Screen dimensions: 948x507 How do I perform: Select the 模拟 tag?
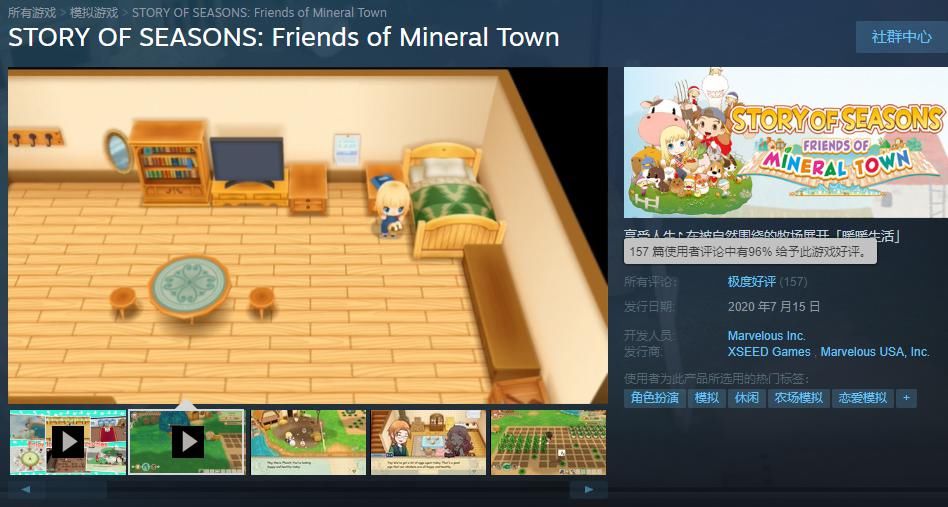pyautogui.click(x=707, y=398)
